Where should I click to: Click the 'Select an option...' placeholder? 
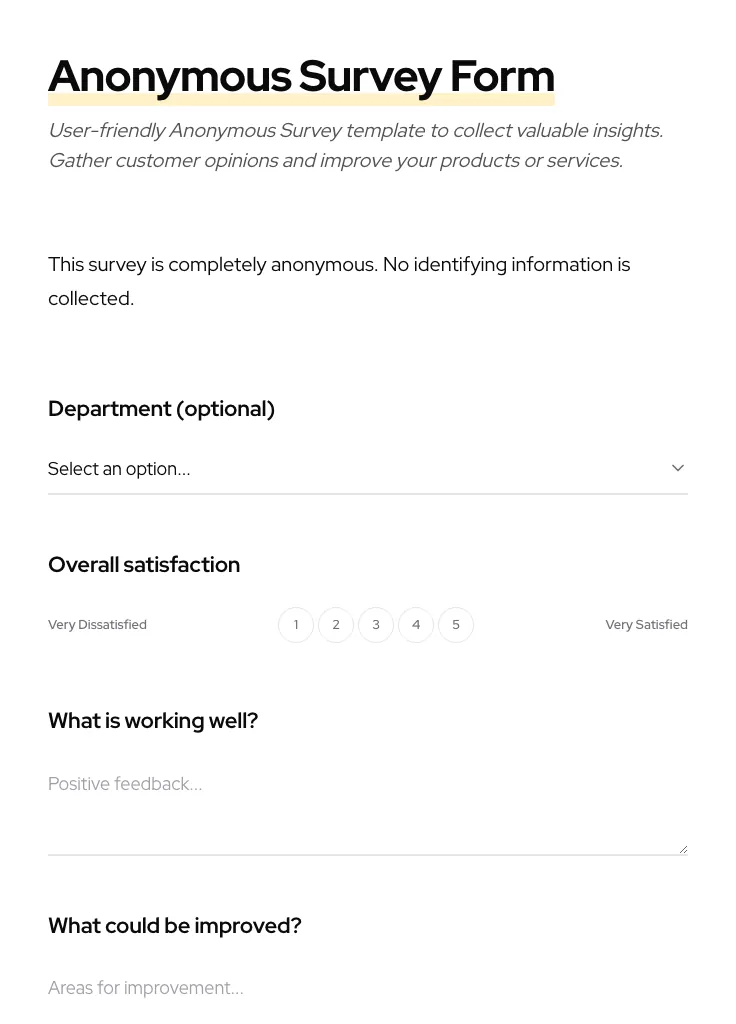coord(119,468)
